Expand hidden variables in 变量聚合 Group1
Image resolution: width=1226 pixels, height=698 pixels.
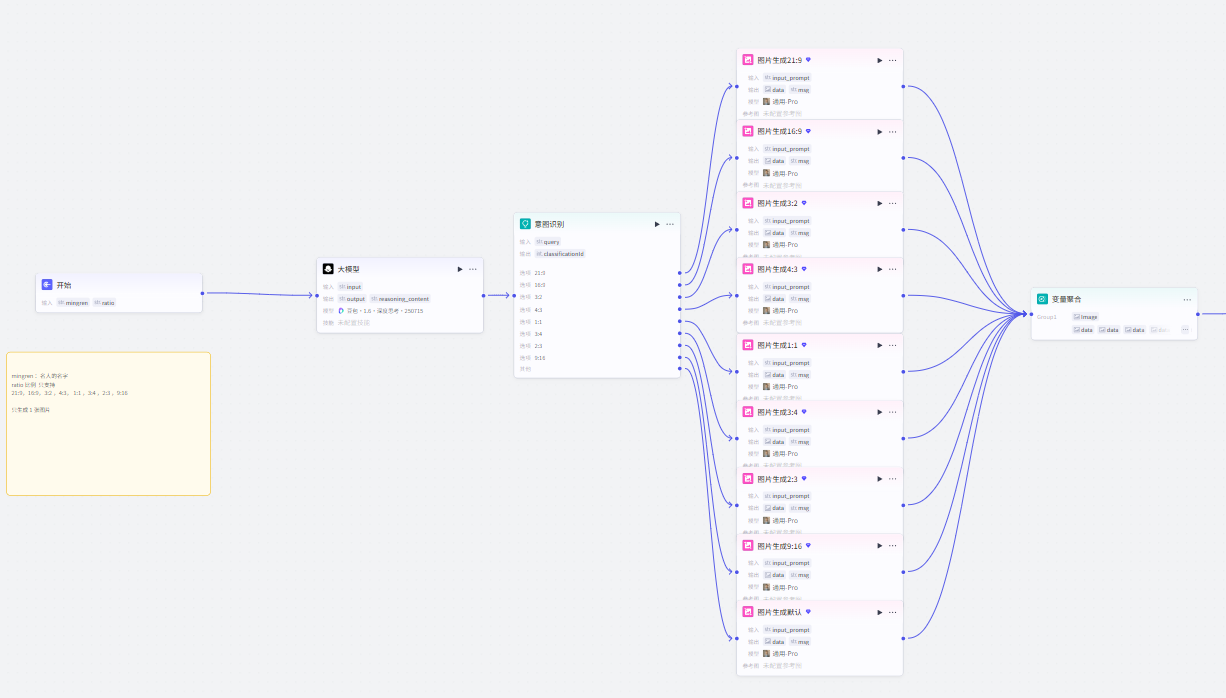[x=1185, y=329]
